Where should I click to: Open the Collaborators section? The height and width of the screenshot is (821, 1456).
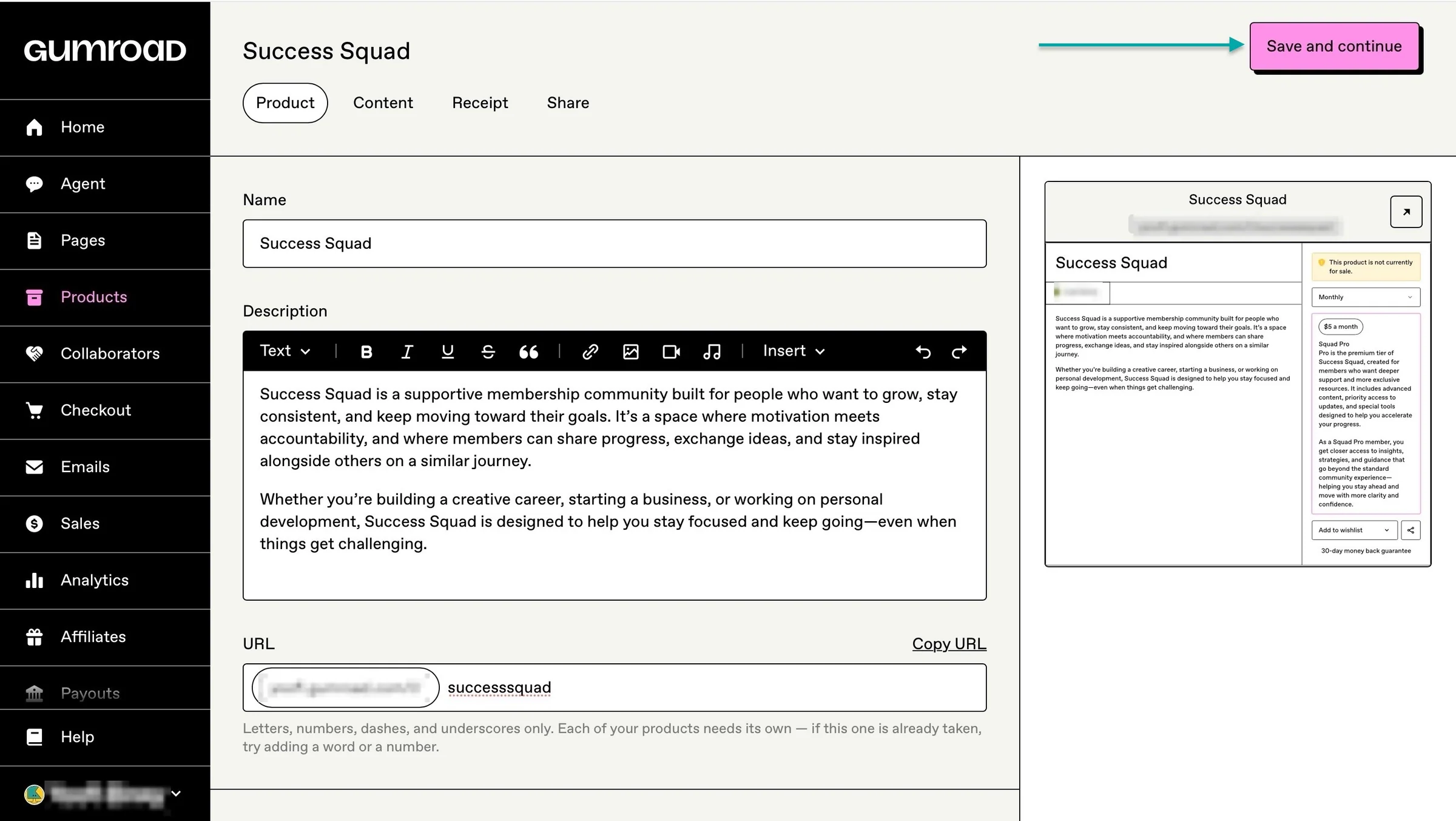pyautogui.click(x=105, y=354)
